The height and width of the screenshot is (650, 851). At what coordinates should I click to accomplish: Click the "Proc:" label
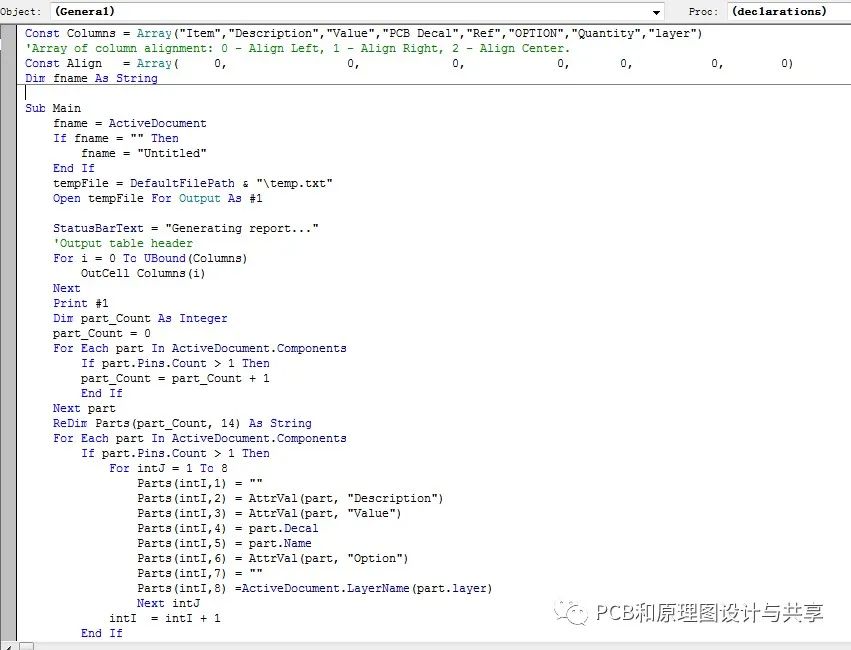(x=703, y=11)
